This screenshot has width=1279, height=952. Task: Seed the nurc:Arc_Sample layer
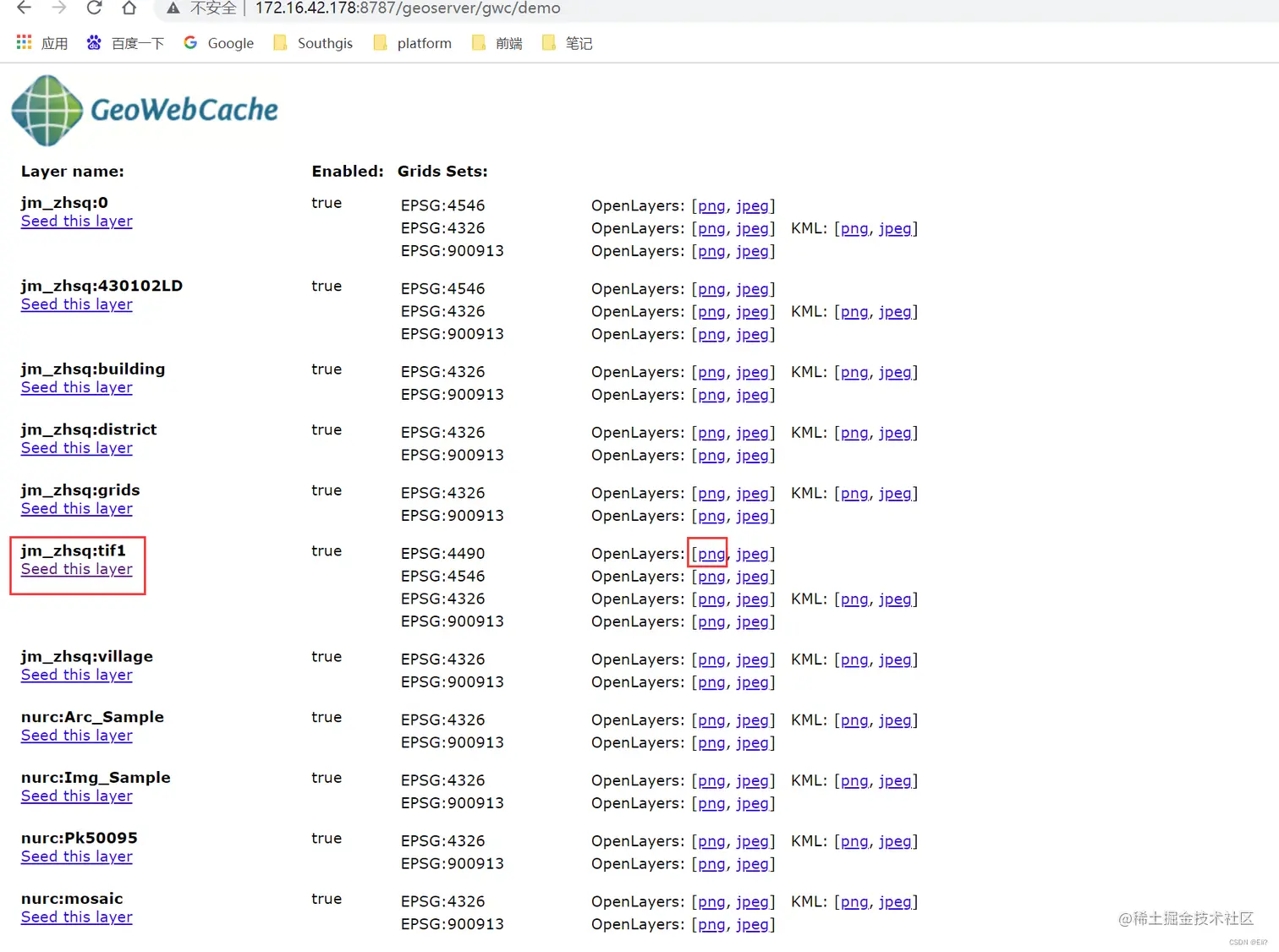coord(77,736)
